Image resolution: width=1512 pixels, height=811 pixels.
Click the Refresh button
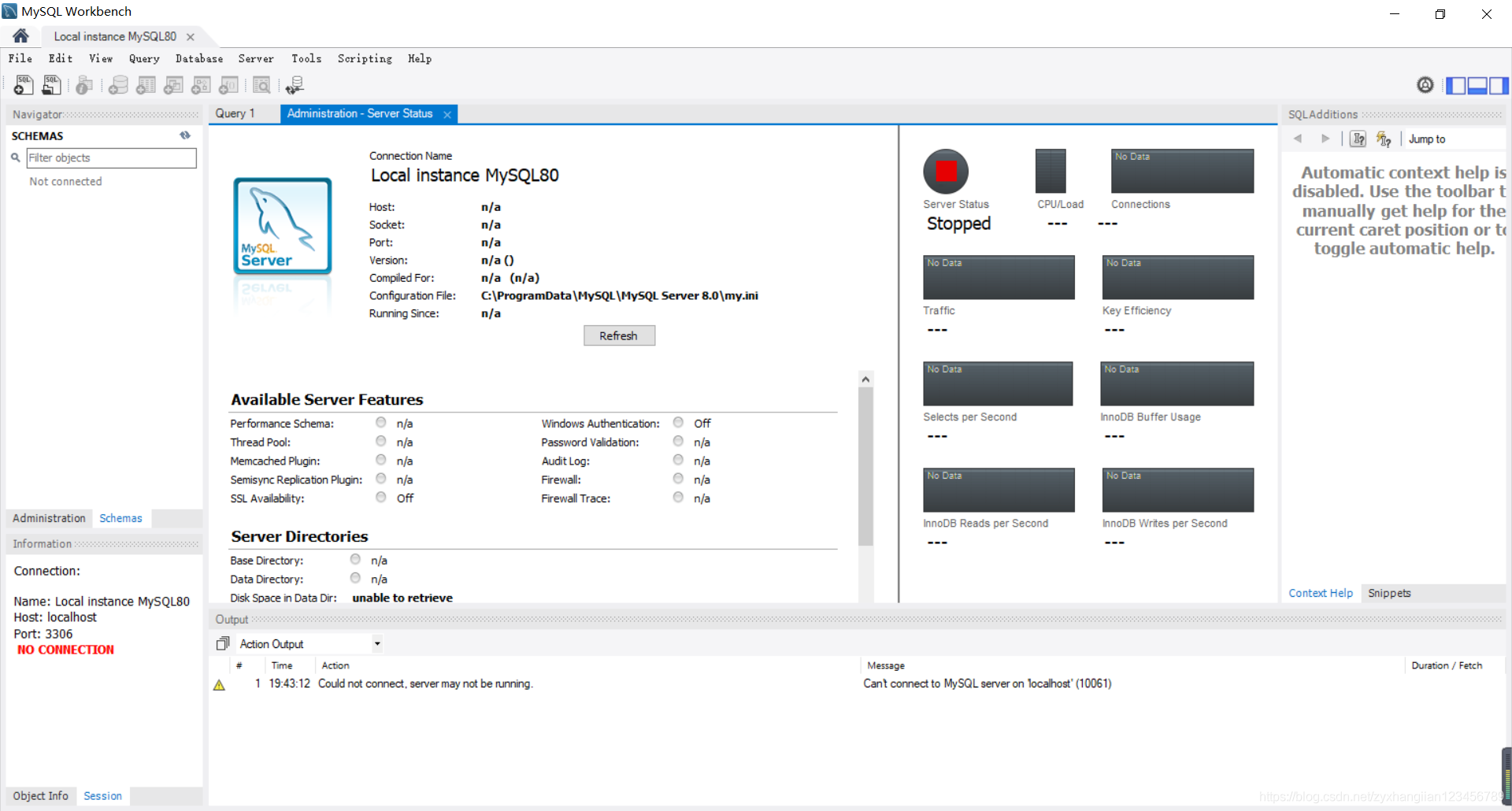[x=619, y=335]
